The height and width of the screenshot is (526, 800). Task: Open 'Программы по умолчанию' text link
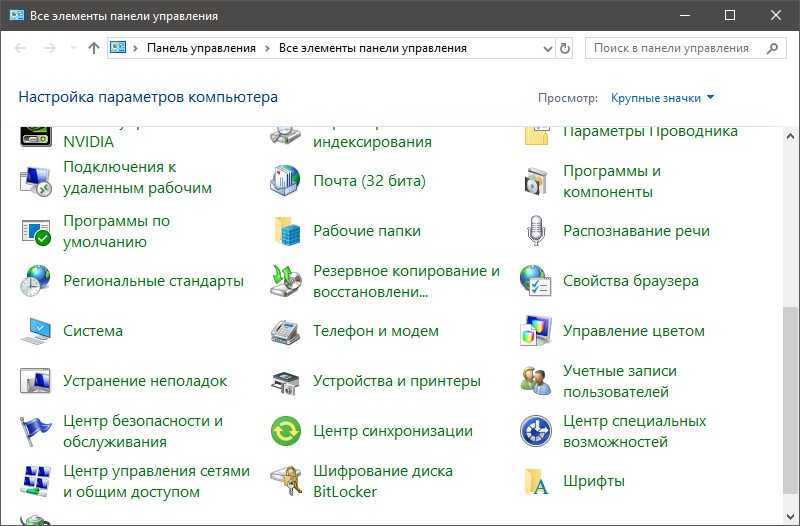116,231
